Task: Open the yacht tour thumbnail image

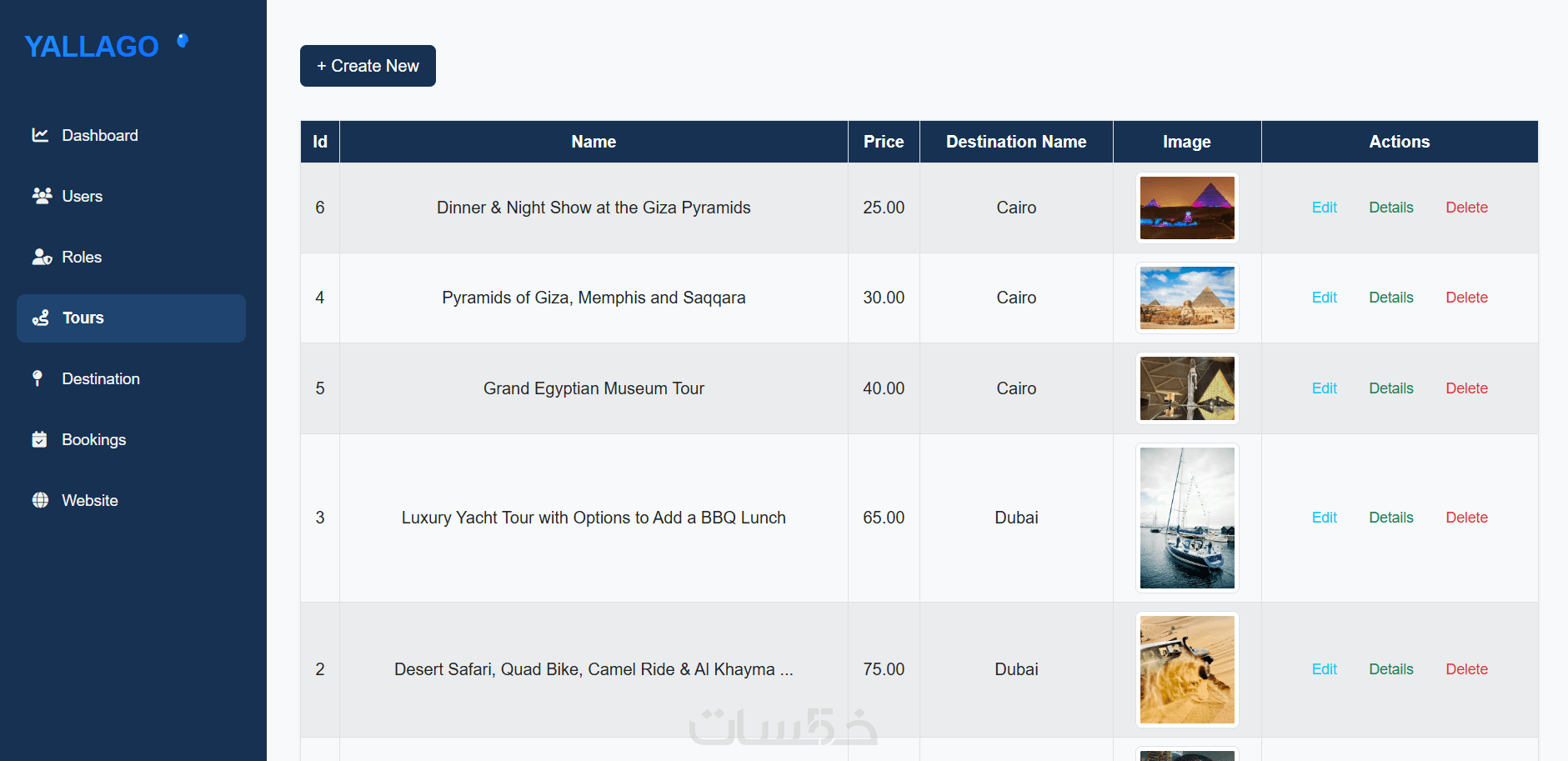Action: 1187,518
